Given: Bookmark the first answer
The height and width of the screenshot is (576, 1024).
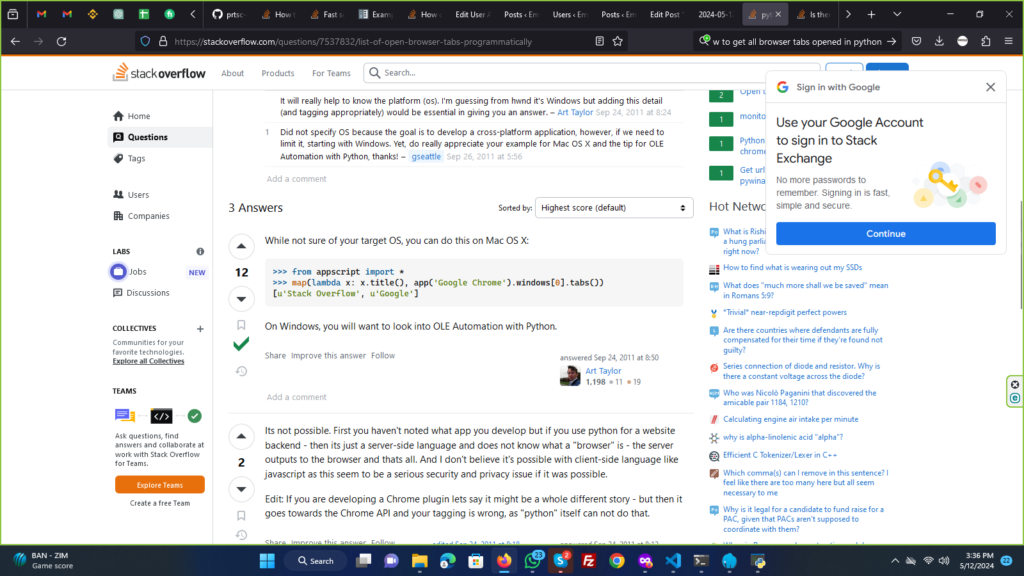Looking at the screenshot, I should point(241,325).
